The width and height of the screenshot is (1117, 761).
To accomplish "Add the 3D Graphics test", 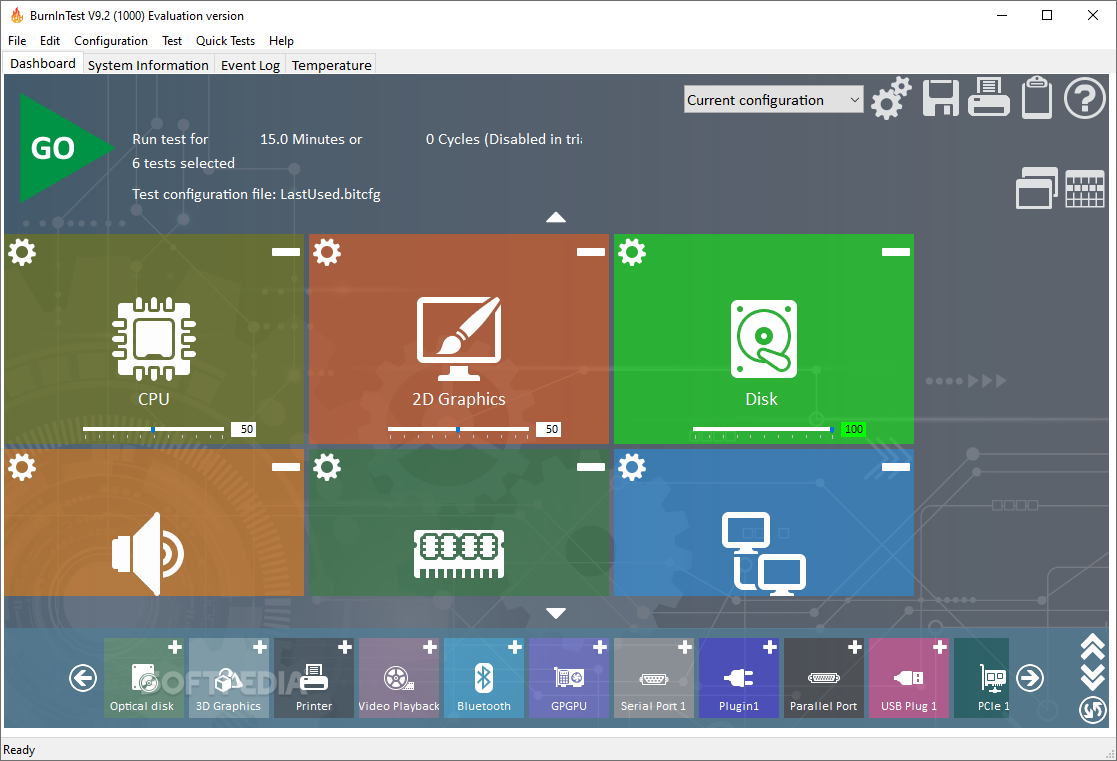I will (x=260, y=647).
